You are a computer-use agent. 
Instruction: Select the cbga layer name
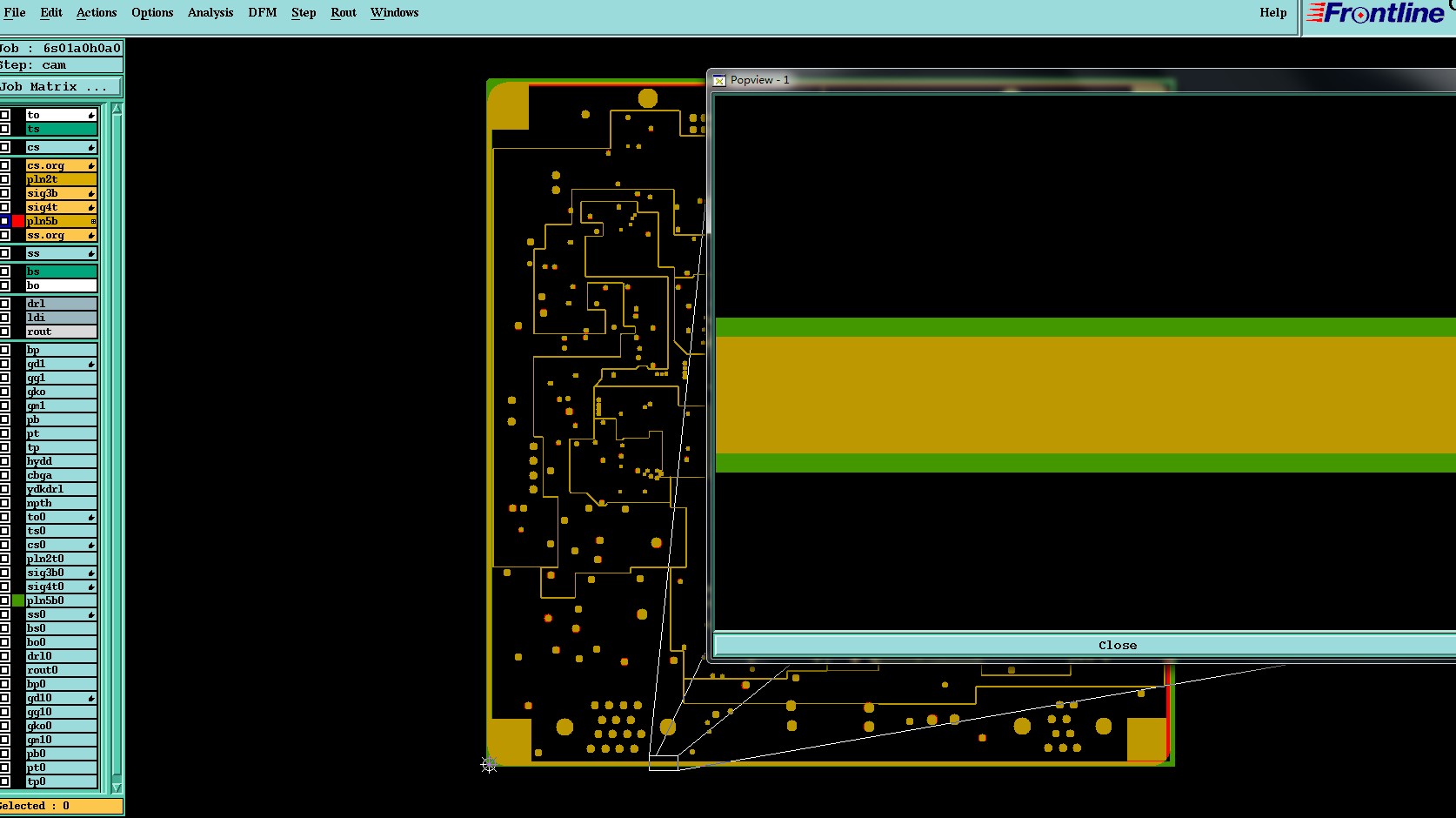[x=61, y=475]
